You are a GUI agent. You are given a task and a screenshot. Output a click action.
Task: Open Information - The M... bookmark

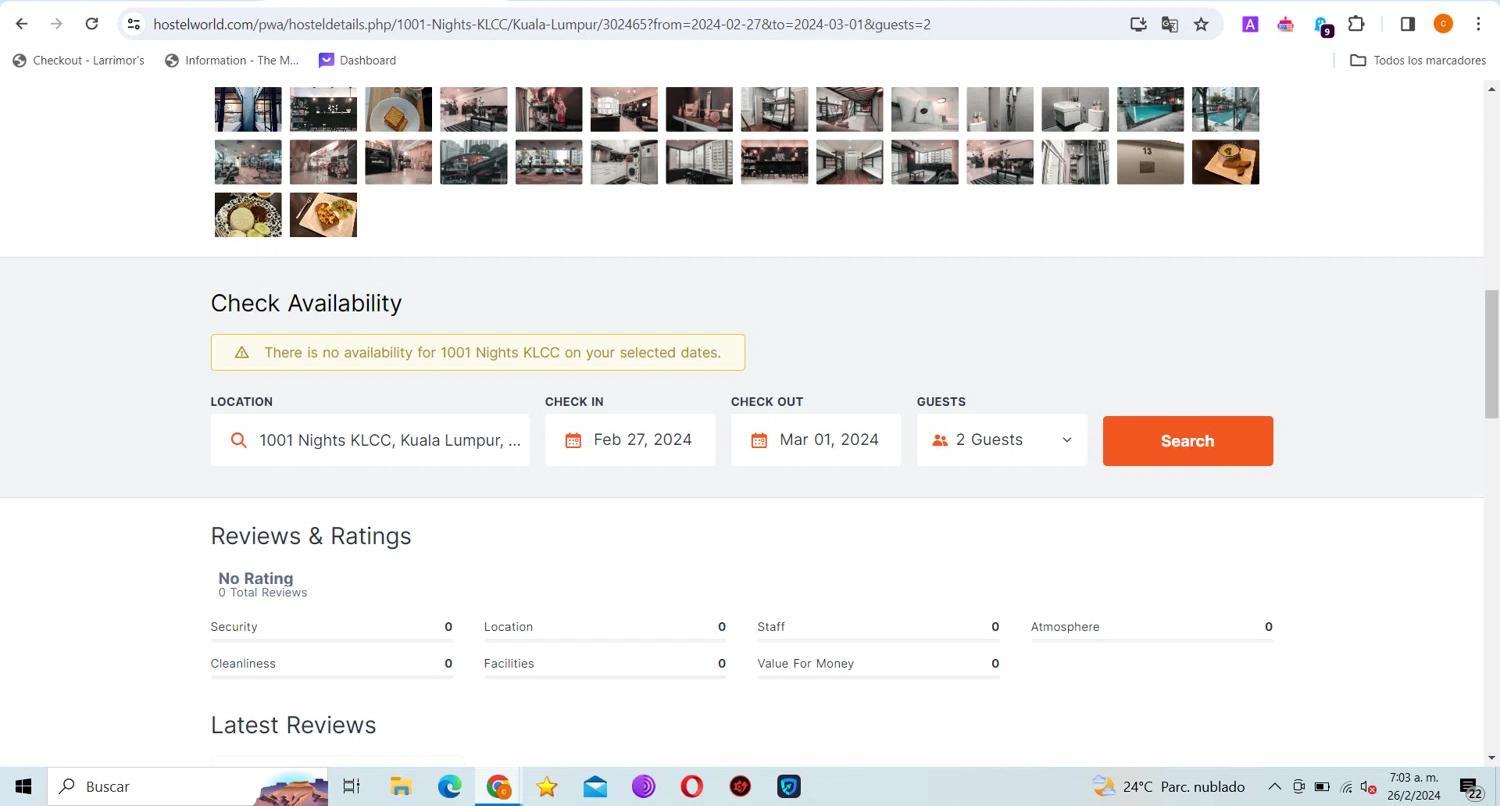[232, 60]
